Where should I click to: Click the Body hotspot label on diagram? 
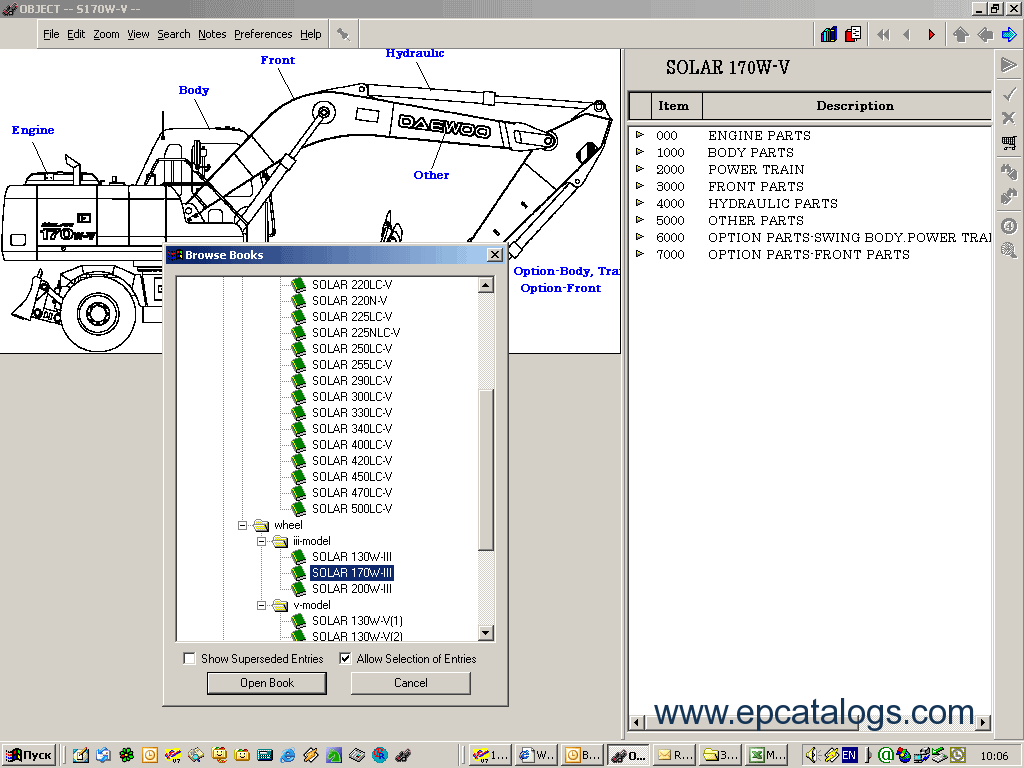[194, 90]
